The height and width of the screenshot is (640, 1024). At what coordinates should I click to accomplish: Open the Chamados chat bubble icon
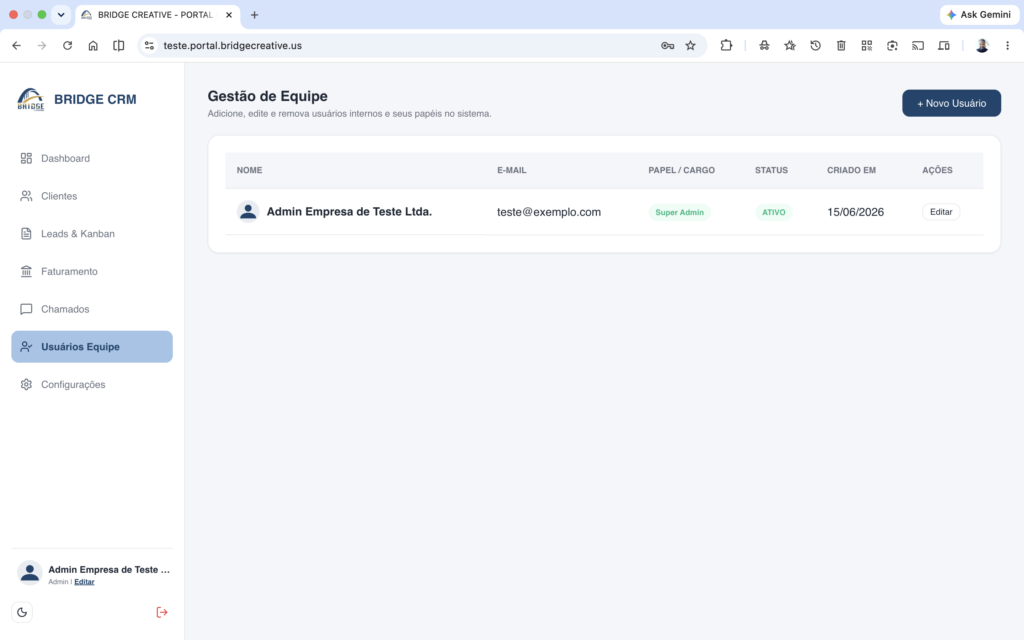tap(26, 309)
